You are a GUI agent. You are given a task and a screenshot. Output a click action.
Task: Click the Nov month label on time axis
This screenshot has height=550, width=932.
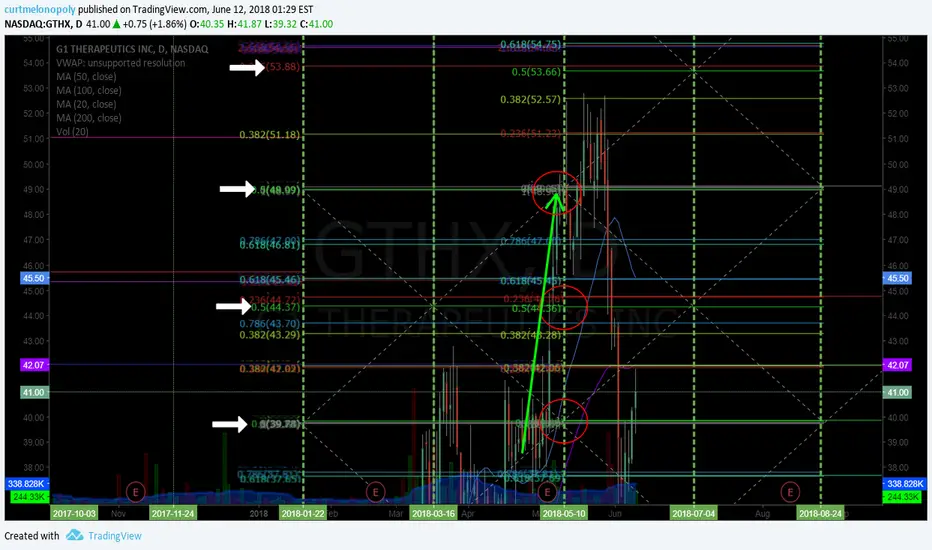[118, 513]
